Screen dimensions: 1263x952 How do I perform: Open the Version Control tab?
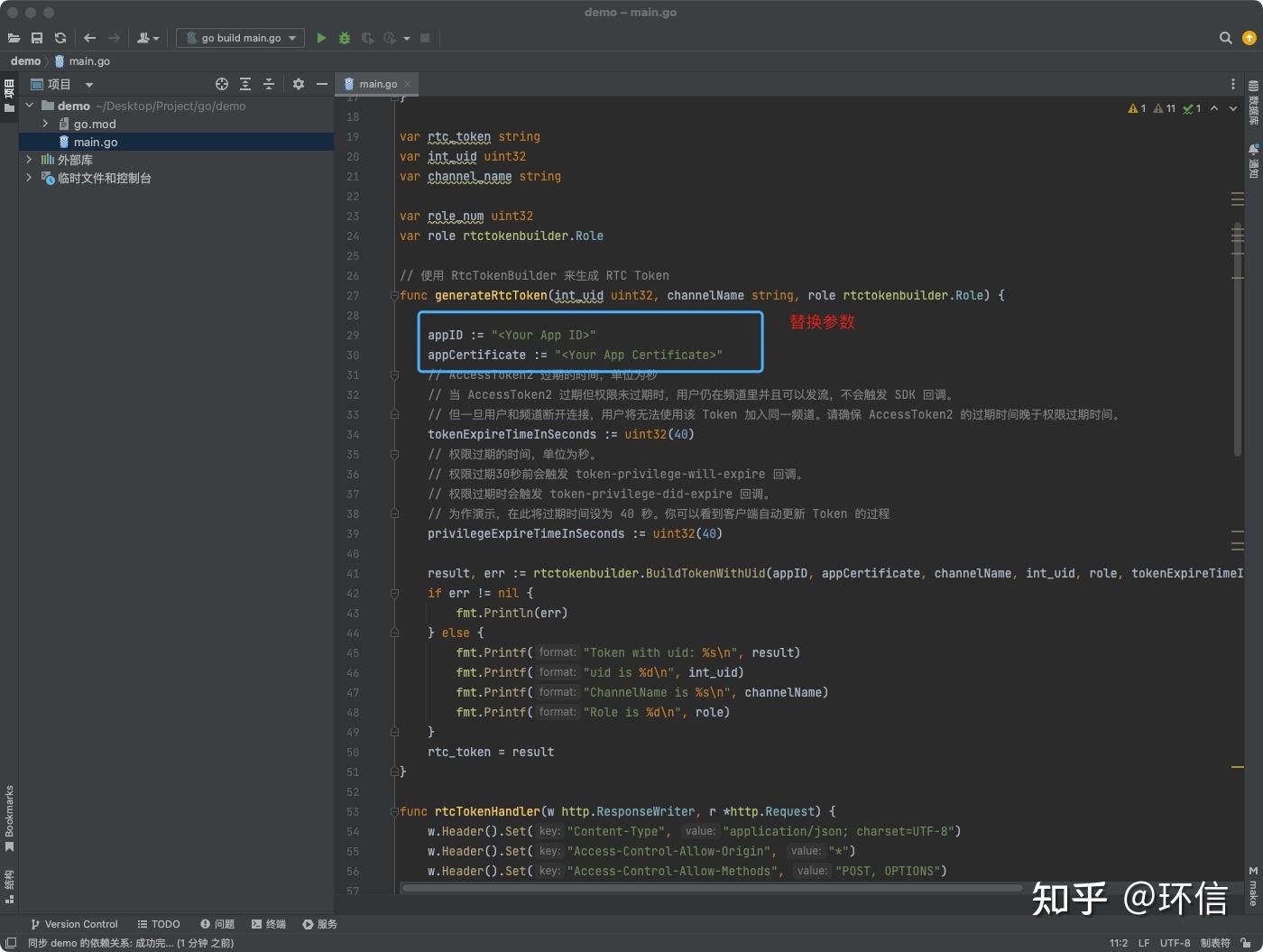74,924
